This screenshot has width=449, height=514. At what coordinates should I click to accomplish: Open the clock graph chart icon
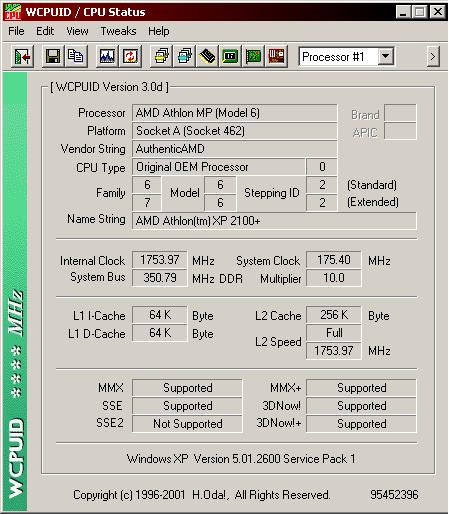[107, 57]
